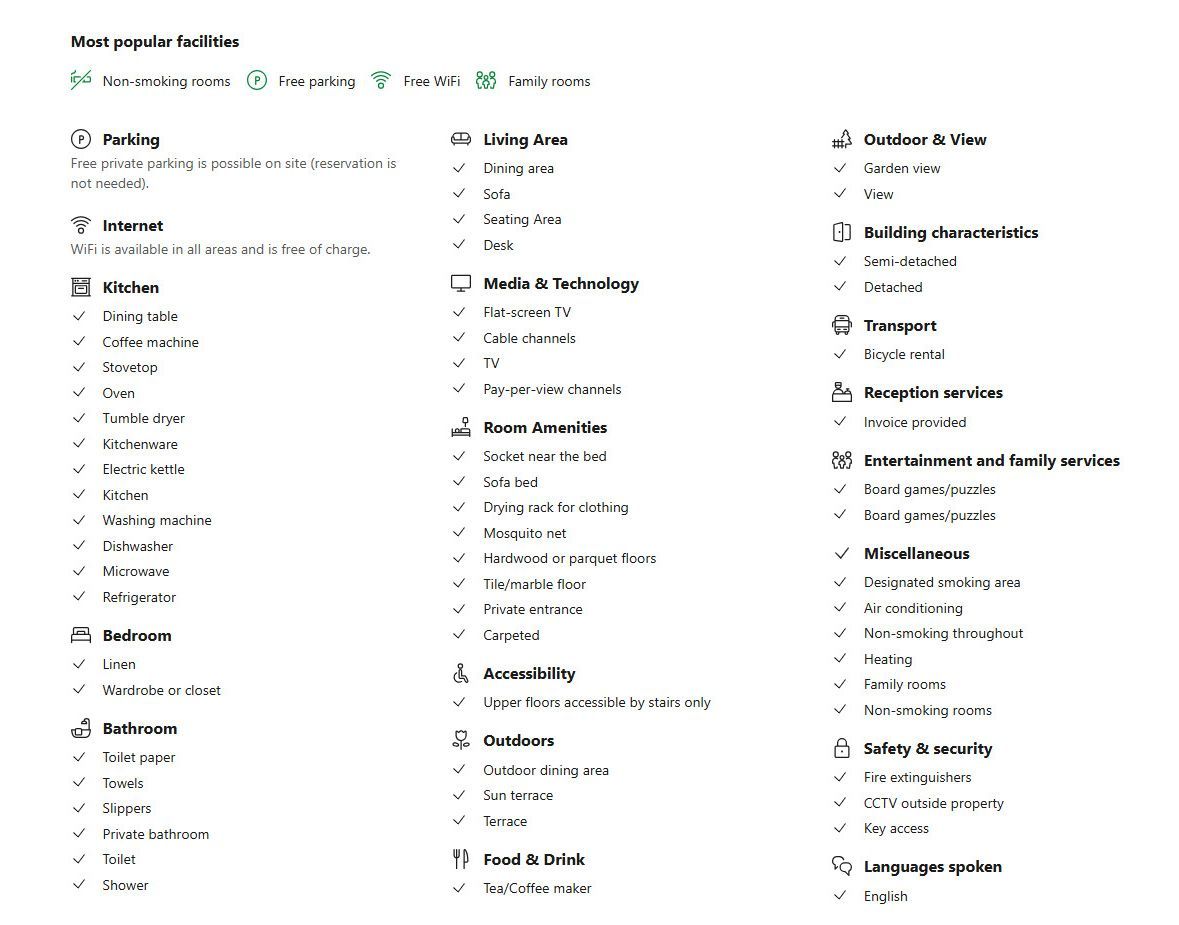
Task: Click the Upper floors accessible by stairs only text
Action: [597, 702]
